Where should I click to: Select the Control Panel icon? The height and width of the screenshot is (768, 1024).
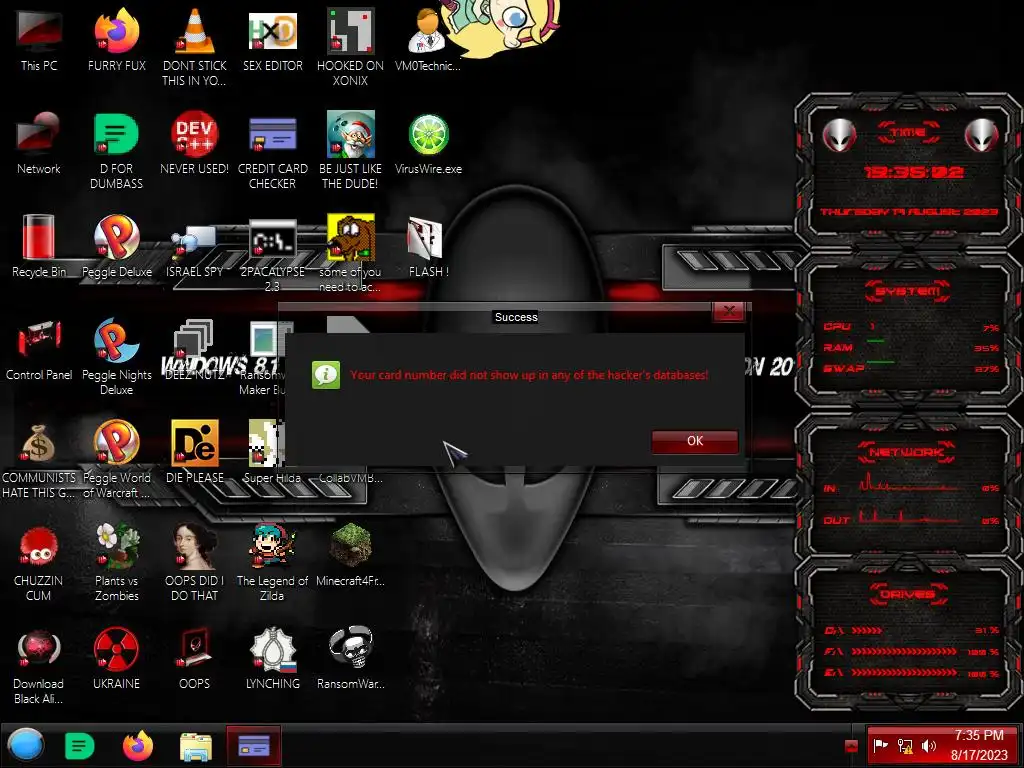point(39,349)
